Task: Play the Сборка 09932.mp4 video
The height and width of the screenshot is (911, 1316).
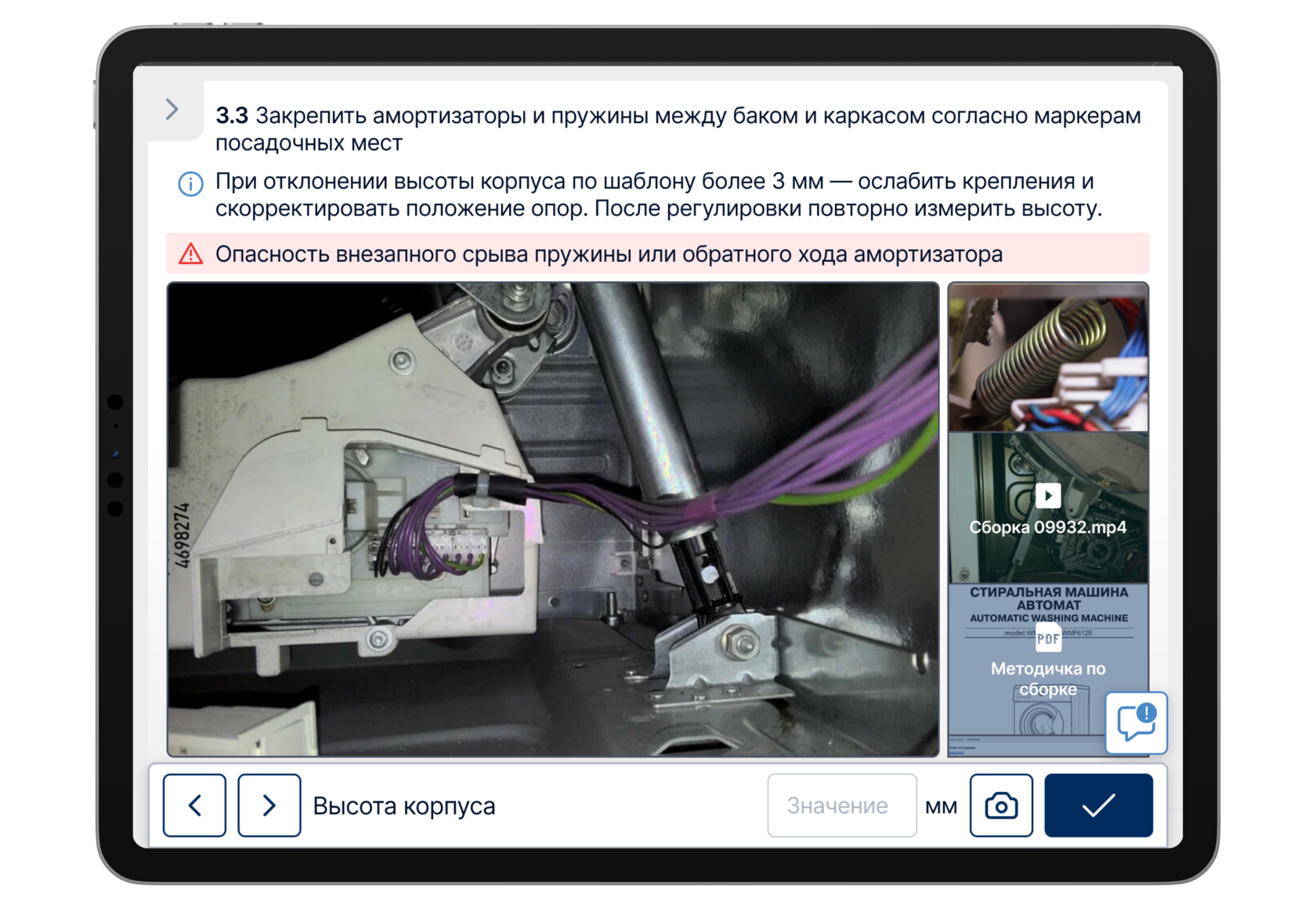Action: [1048, 507]
